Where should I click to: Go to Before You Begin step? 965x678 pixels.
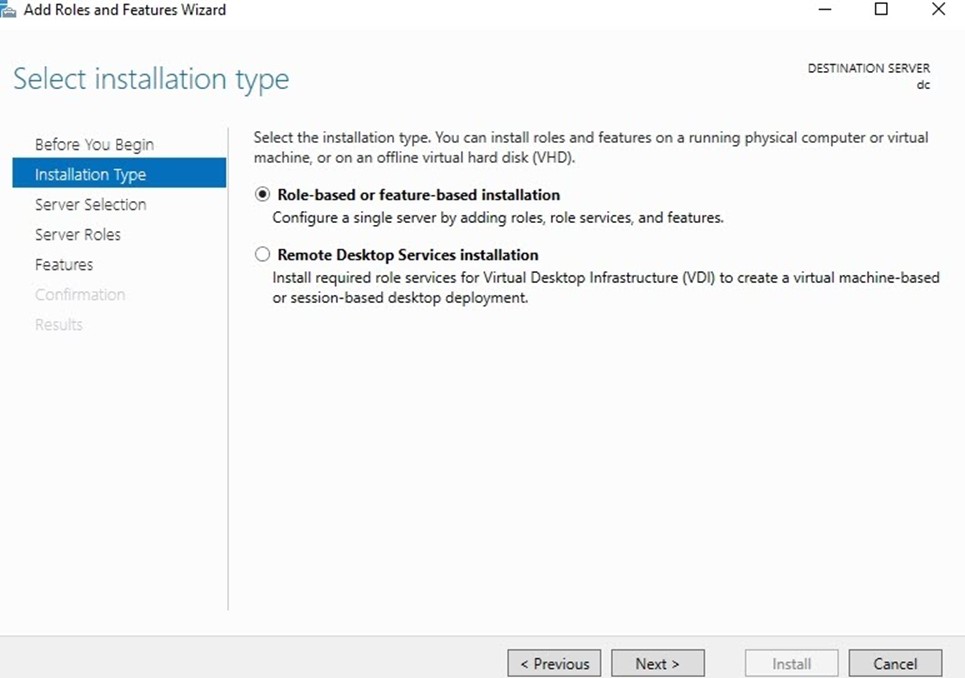(94, 145)
